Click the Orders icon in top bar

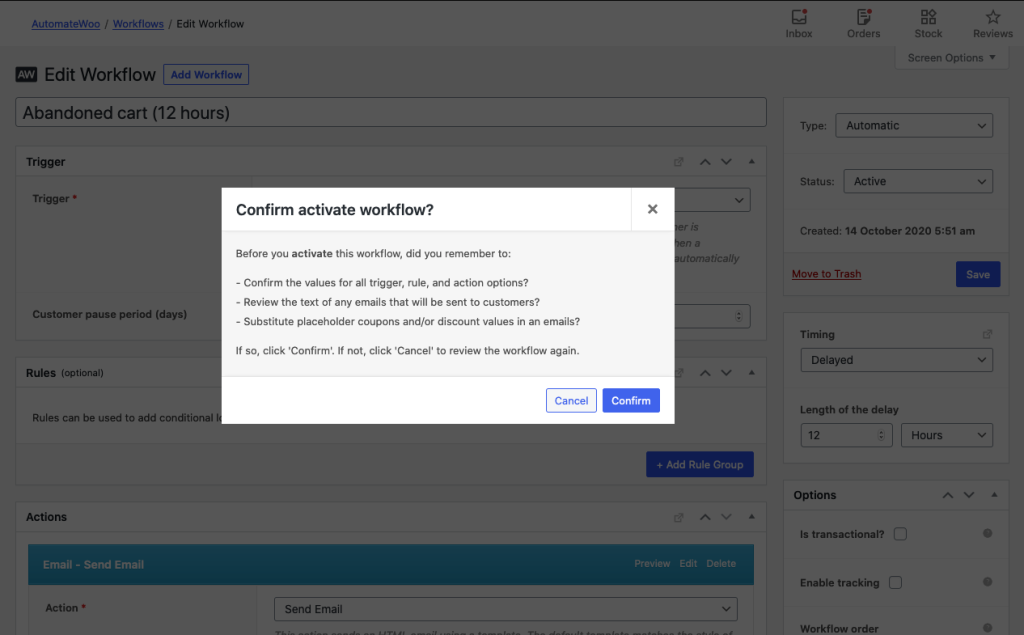tap(862, 18)
